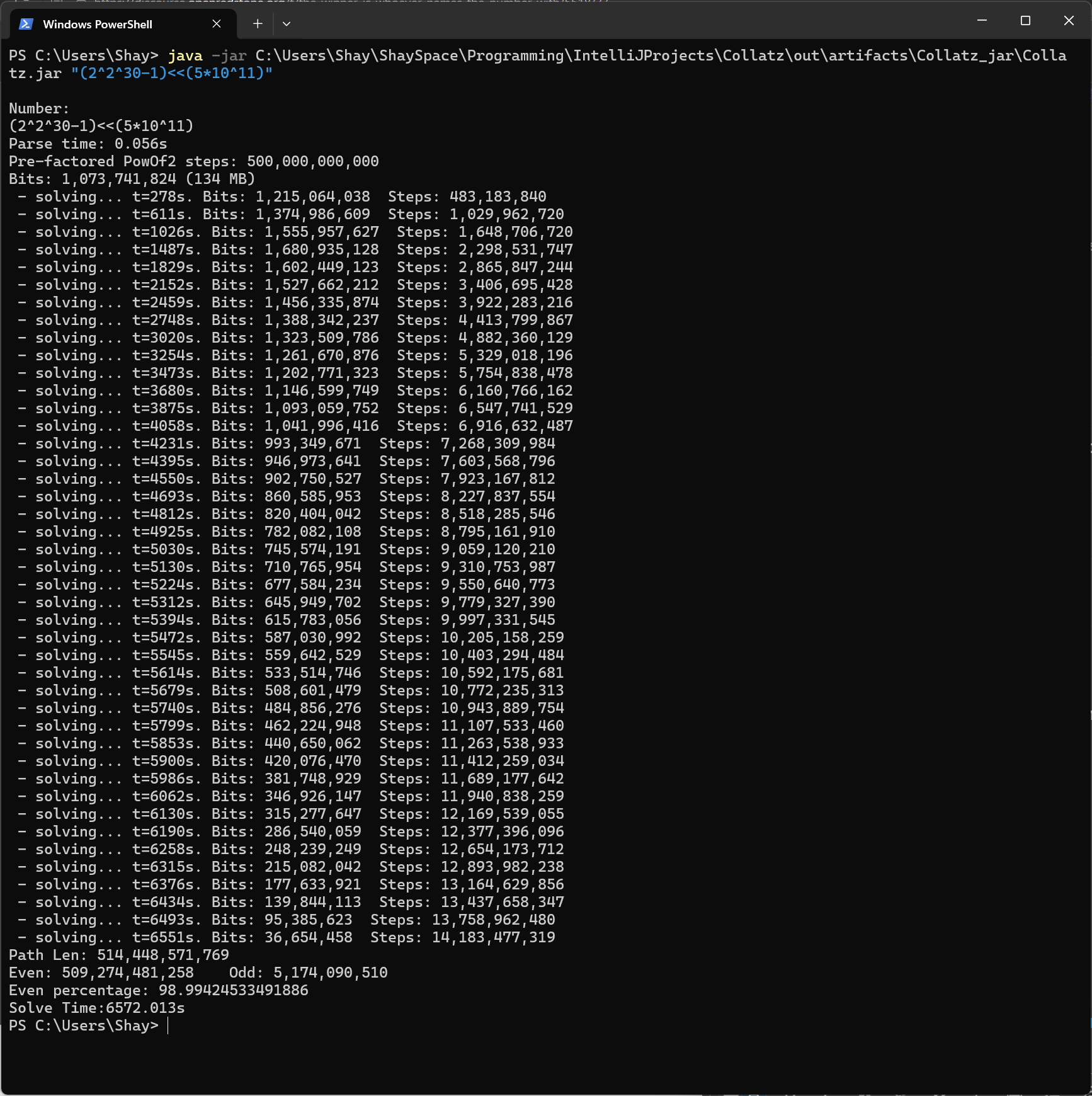Close the Windows PowerShell tab

(x=217, y=24)
